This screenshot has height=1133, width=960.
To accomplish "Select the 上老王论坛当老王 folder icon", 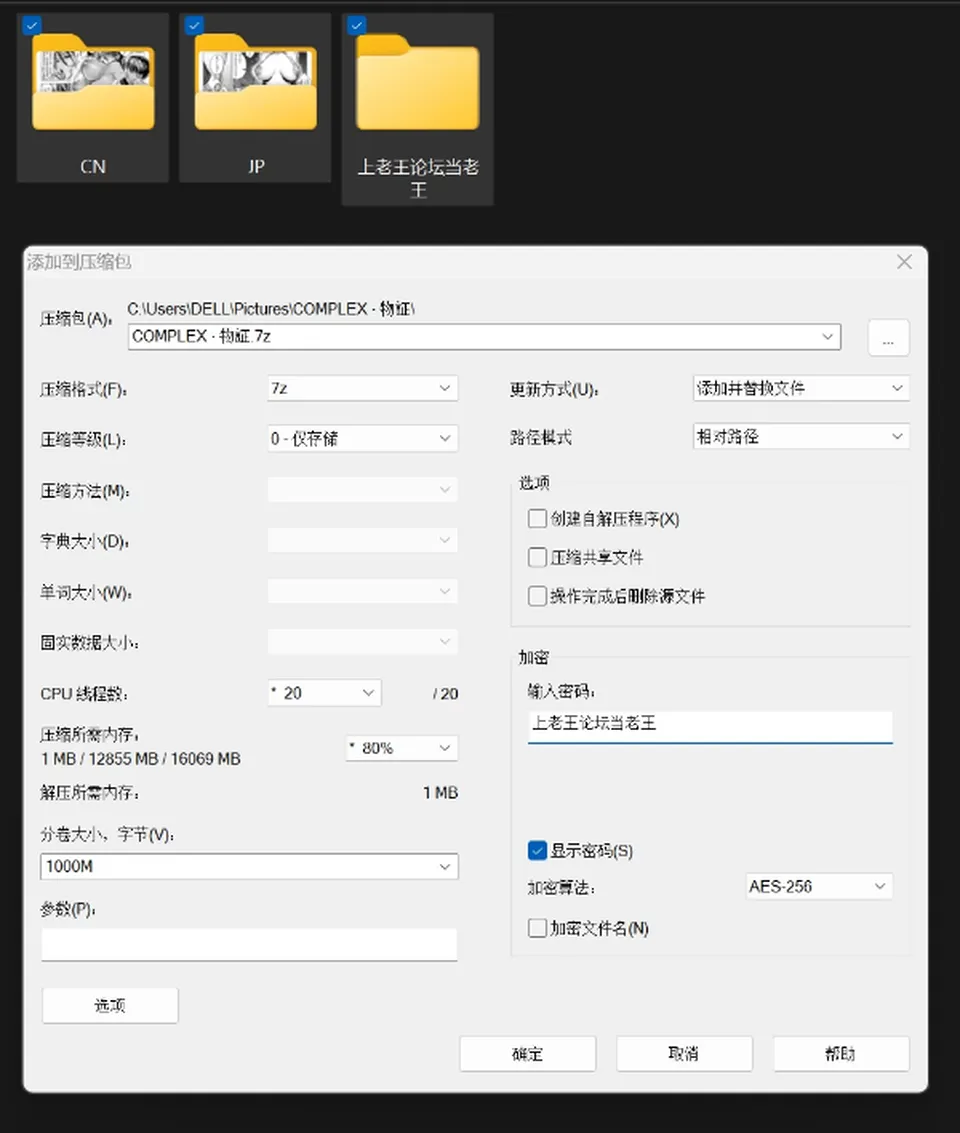I will (418, 82).
